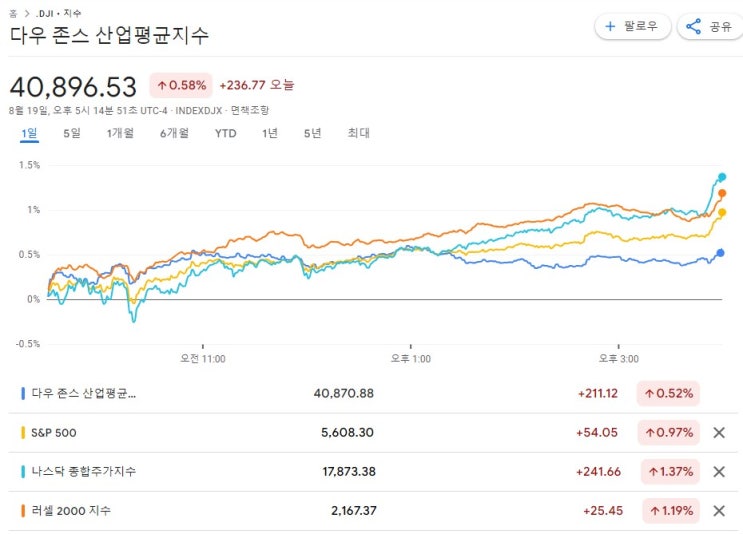
Task: Remove S&P 500 with its X icon
Action: (x=718, y=432)
